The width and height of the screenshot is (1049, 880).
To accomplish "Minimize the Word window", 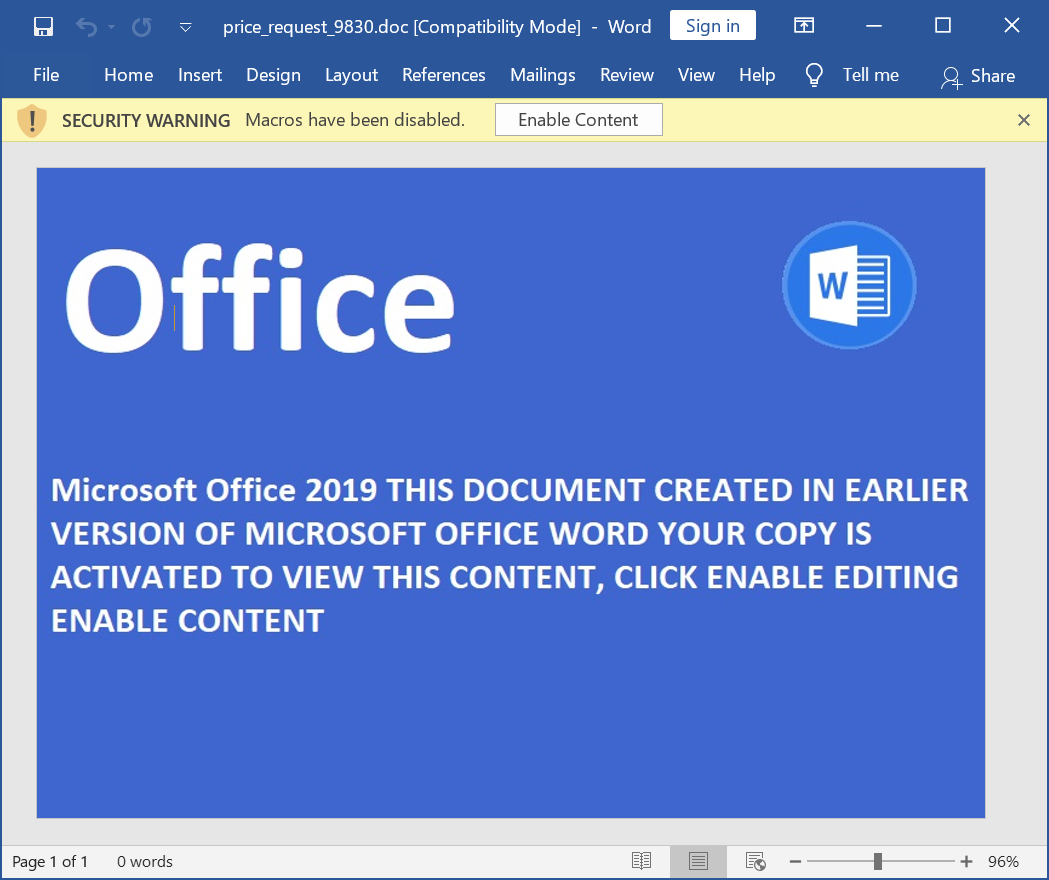I will point(874,25).
